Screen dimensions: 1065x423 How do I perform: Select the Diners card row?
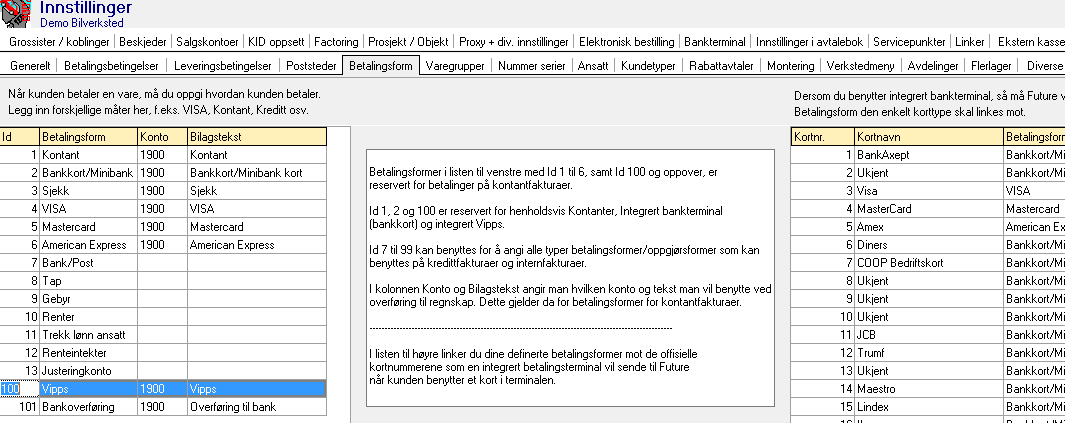(x=928, y=244)
